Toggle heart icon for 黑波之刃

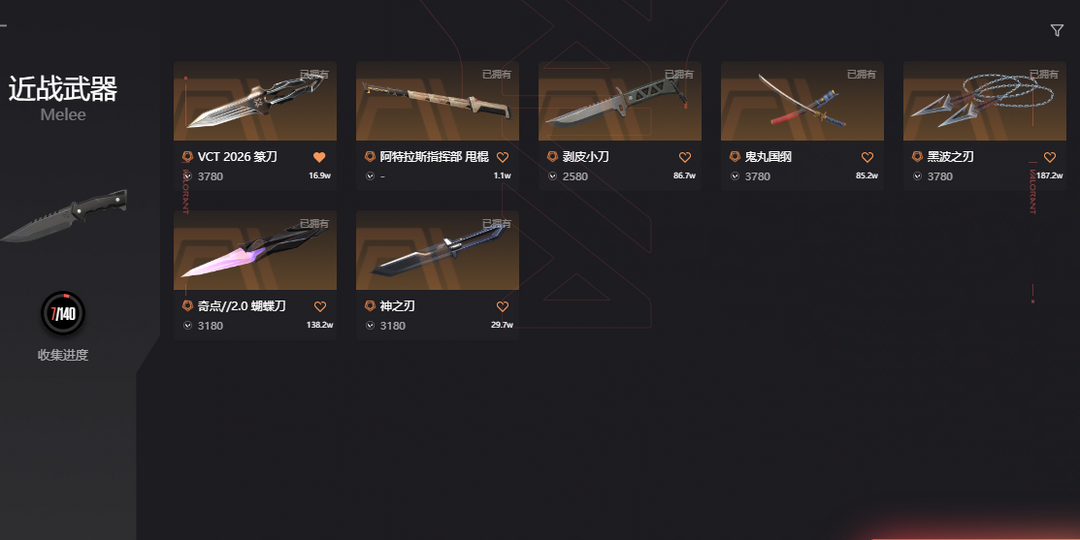tap(1050, 157)
